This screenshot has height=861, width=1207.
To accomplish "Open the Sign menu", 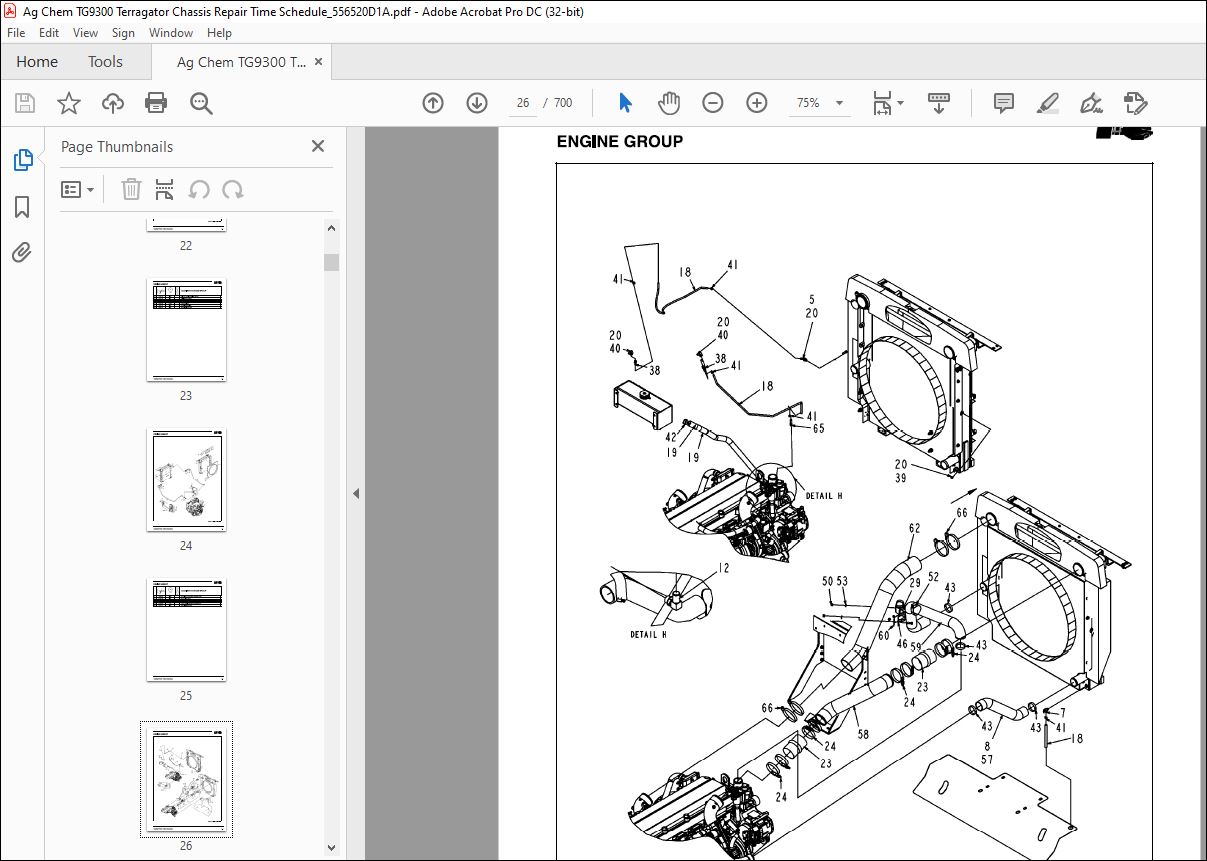I will [123, 33].
